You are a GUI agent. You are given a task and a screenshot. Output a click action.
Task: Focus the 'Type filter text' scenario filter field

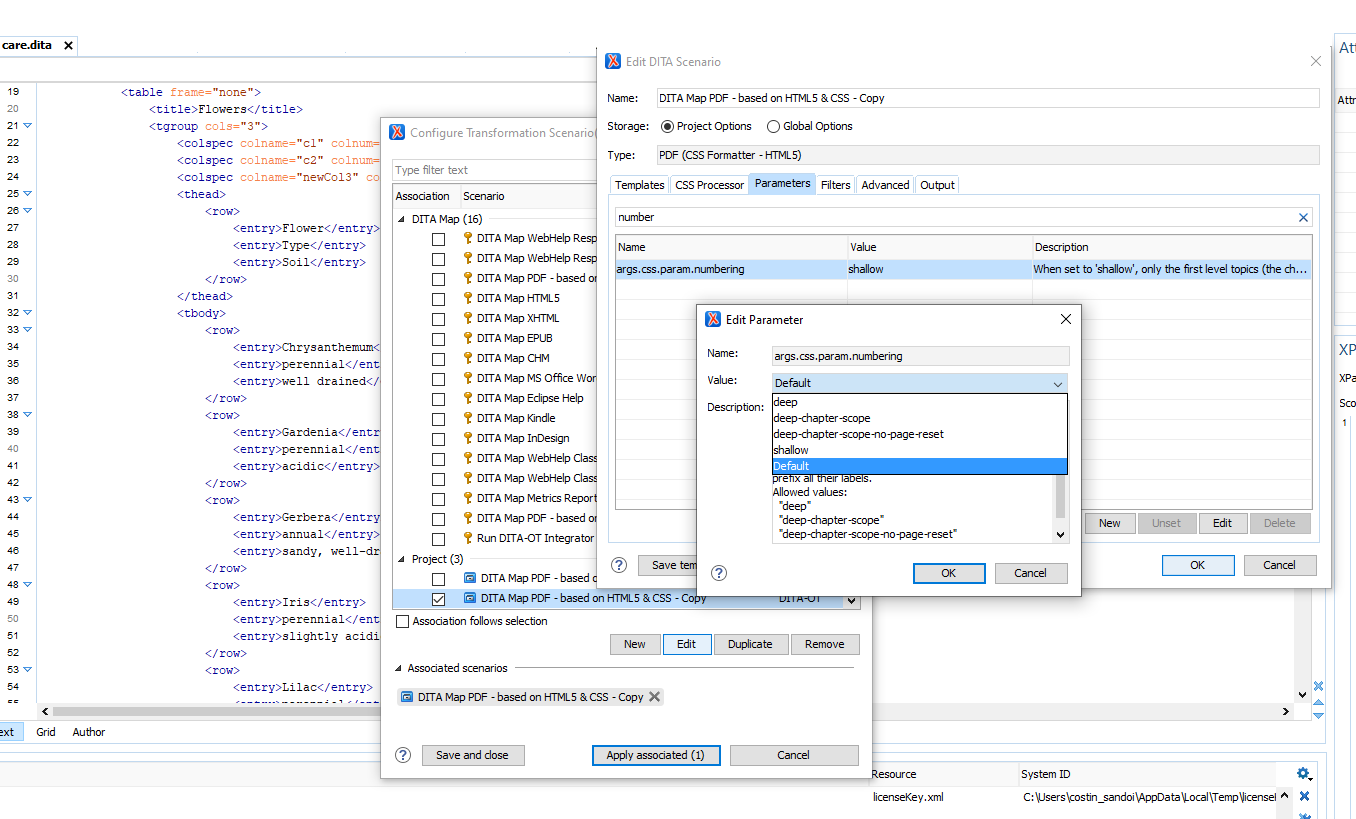(494, 170)
